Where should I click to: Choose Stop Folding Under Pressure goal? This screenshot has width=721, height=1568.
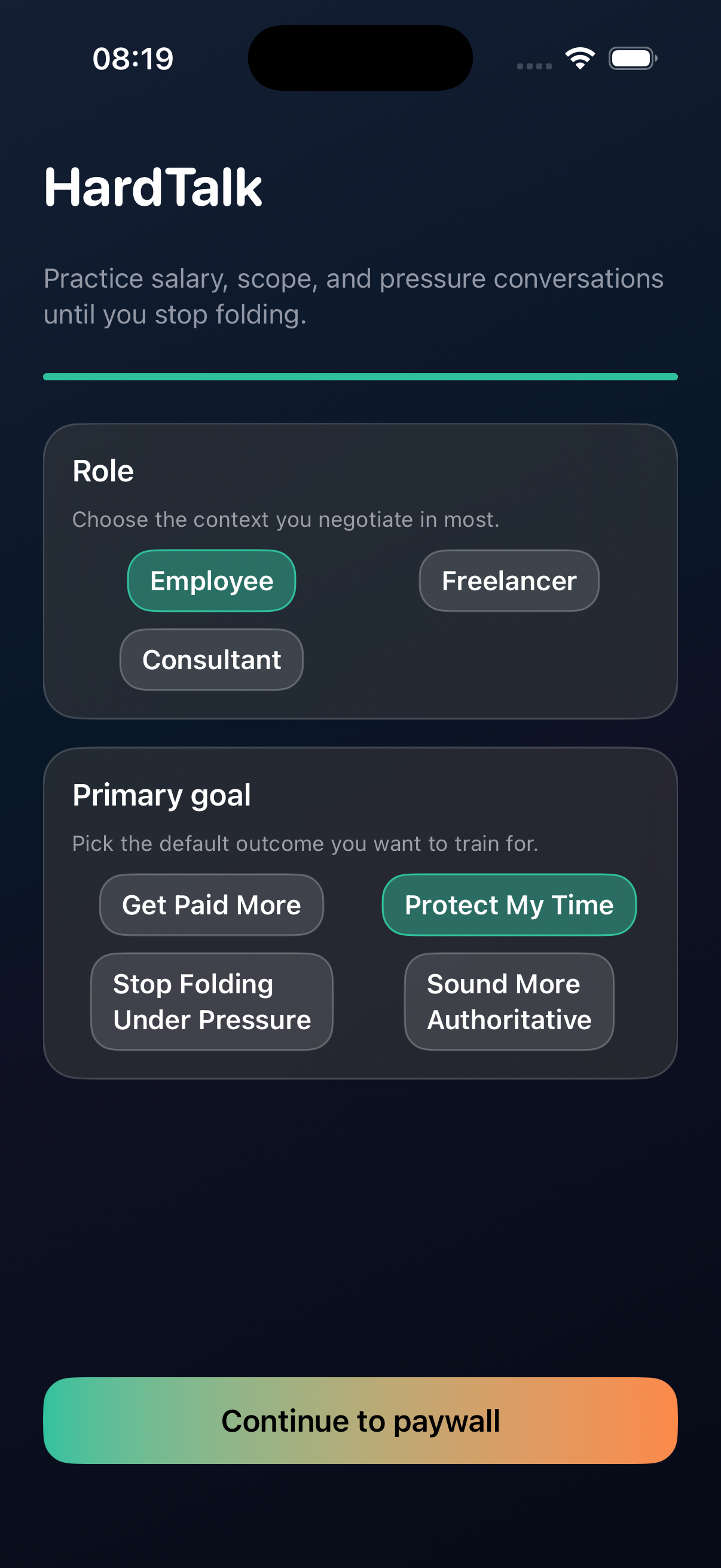[x=211, y=1001]
